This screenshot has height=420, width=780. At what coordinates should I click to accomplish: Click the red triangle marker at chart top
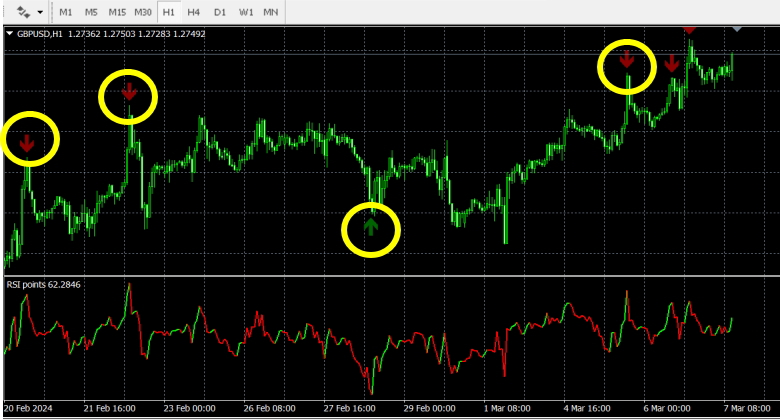(x=689, y=30)
